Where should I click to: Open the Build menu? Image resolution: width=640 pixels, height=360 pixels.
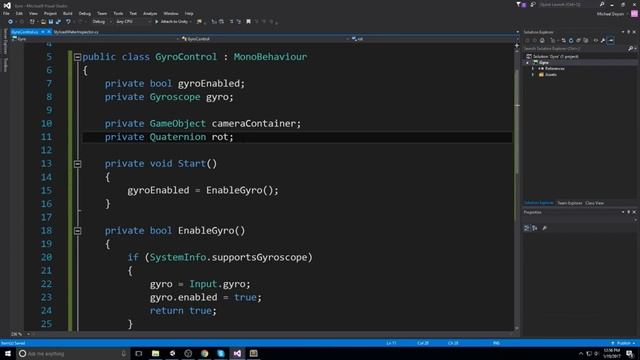click(67, 13)
